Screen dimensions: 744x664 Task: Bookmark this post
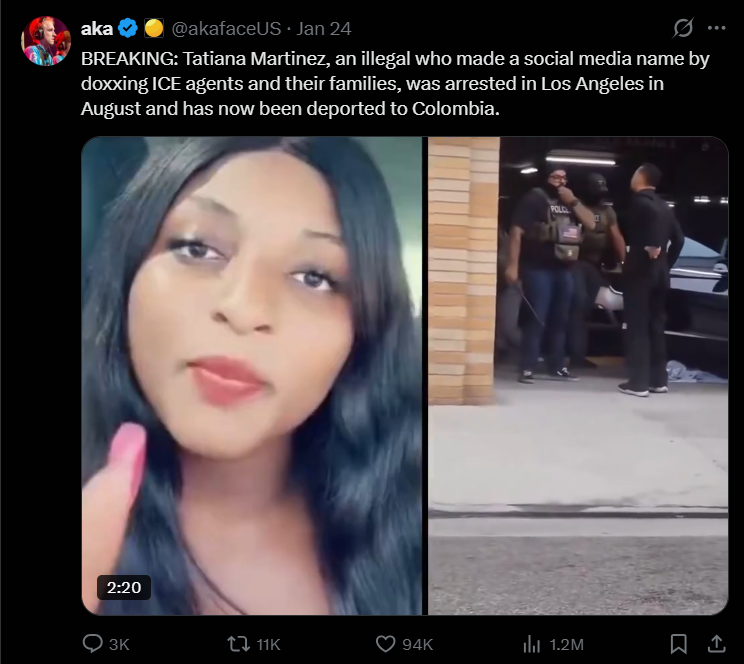679,644
